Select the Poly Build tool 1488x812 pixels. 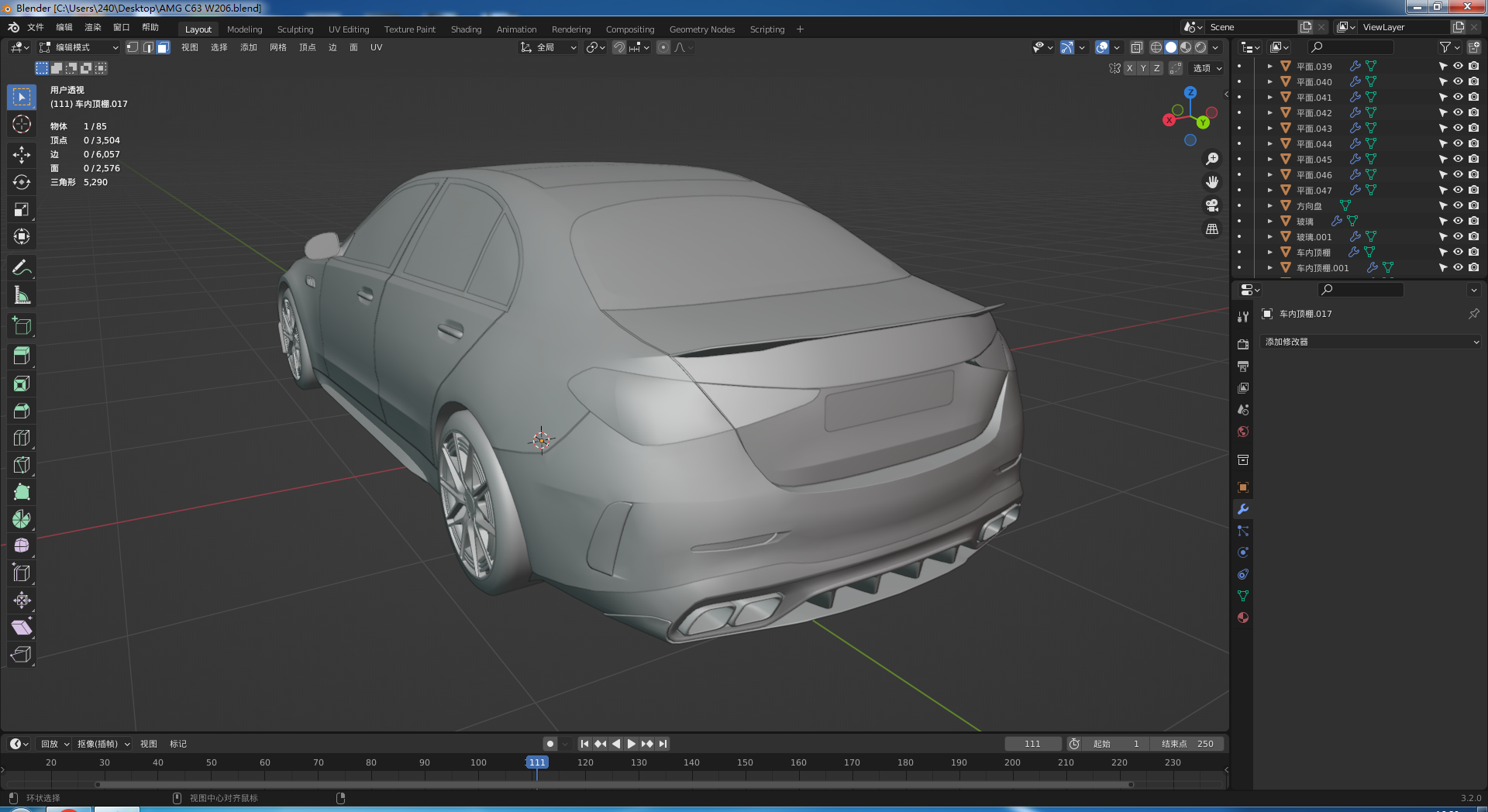(22, 492)
